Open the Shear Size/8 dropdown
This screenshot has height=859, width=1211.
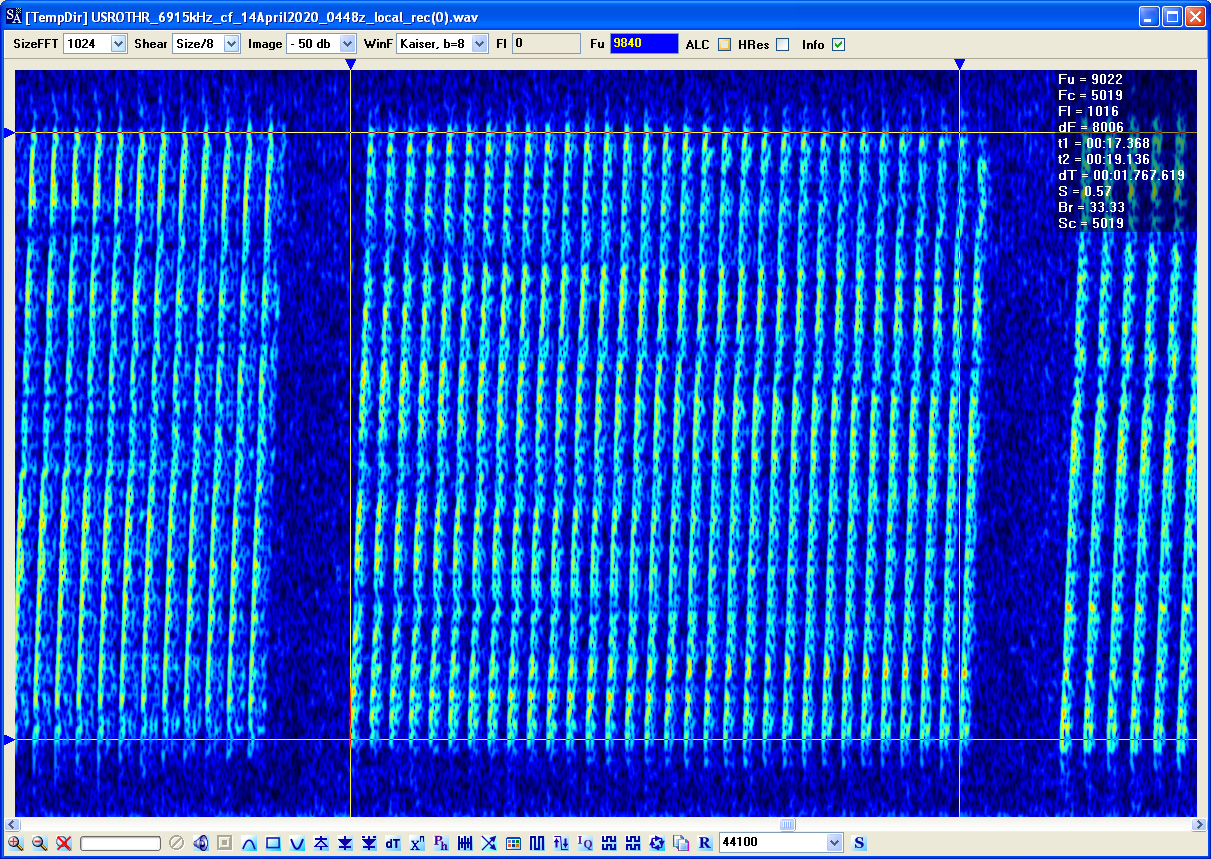[206, 44]
